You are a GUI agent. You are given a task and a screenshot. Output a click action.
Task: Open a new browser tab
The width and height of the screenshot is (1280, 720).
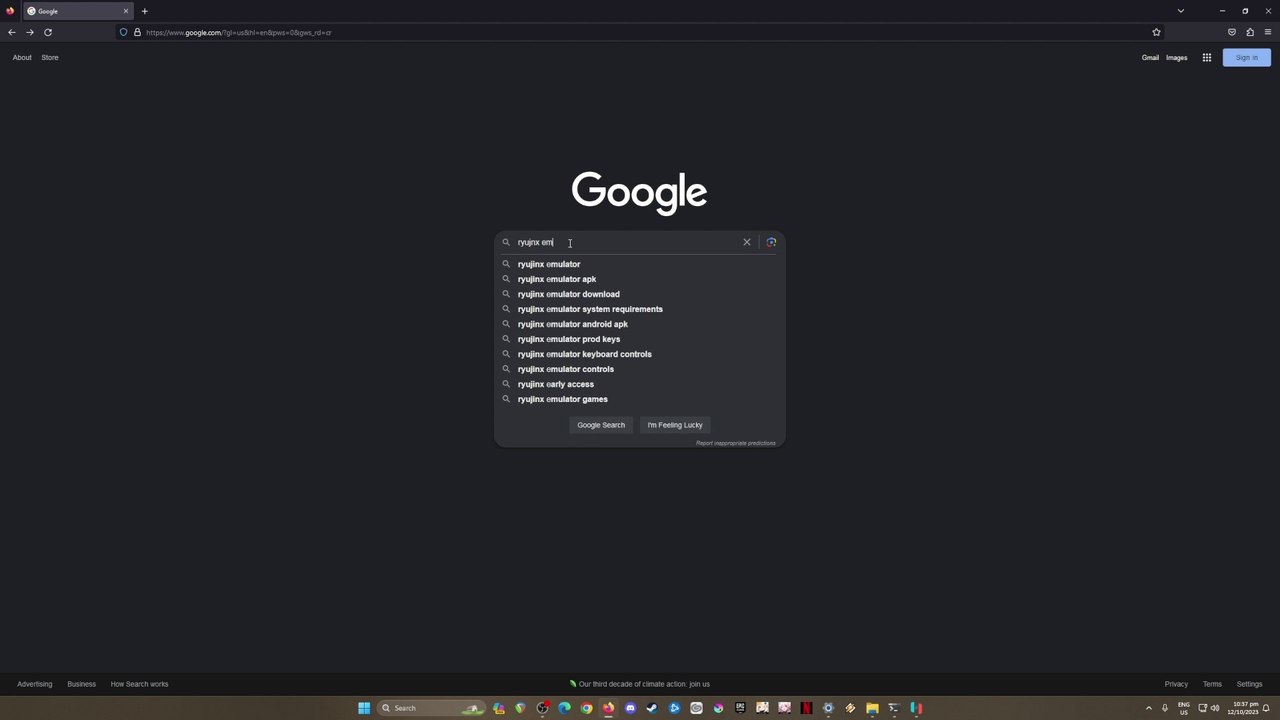[x=144, y=11]
